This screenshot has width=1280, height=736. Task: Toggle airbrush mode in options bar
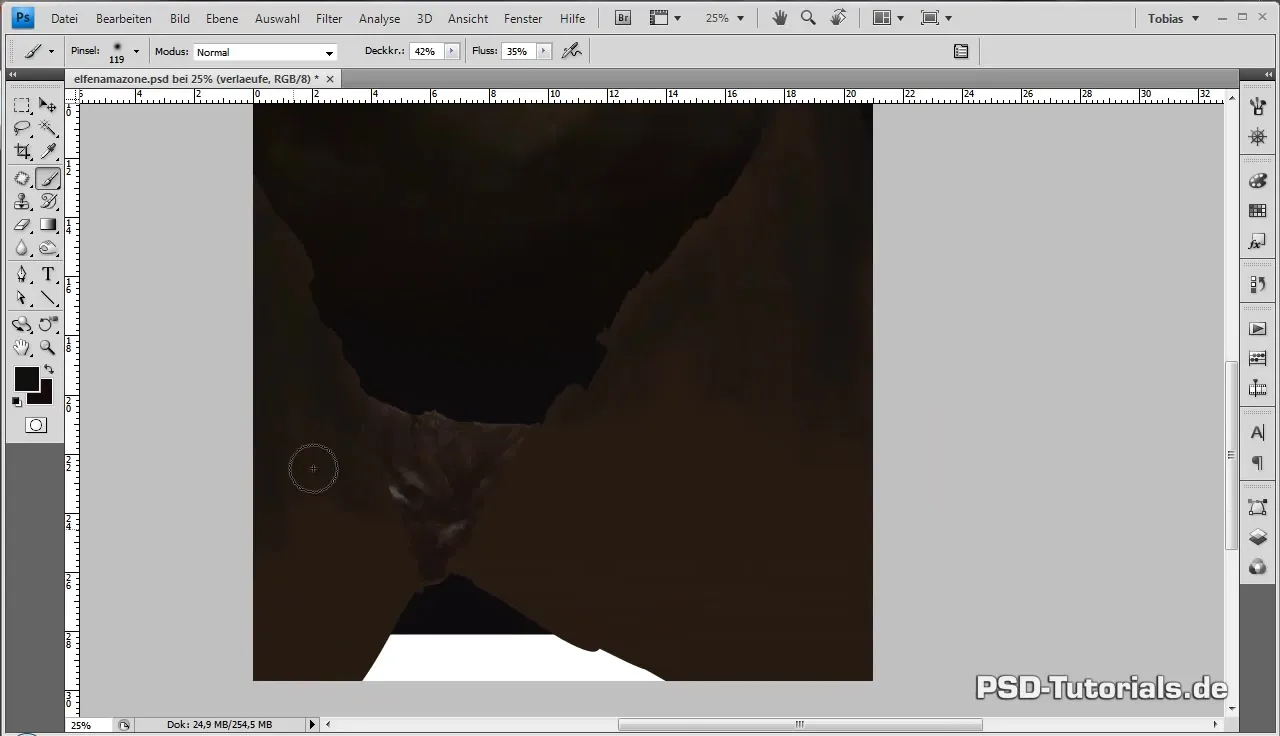572,51
